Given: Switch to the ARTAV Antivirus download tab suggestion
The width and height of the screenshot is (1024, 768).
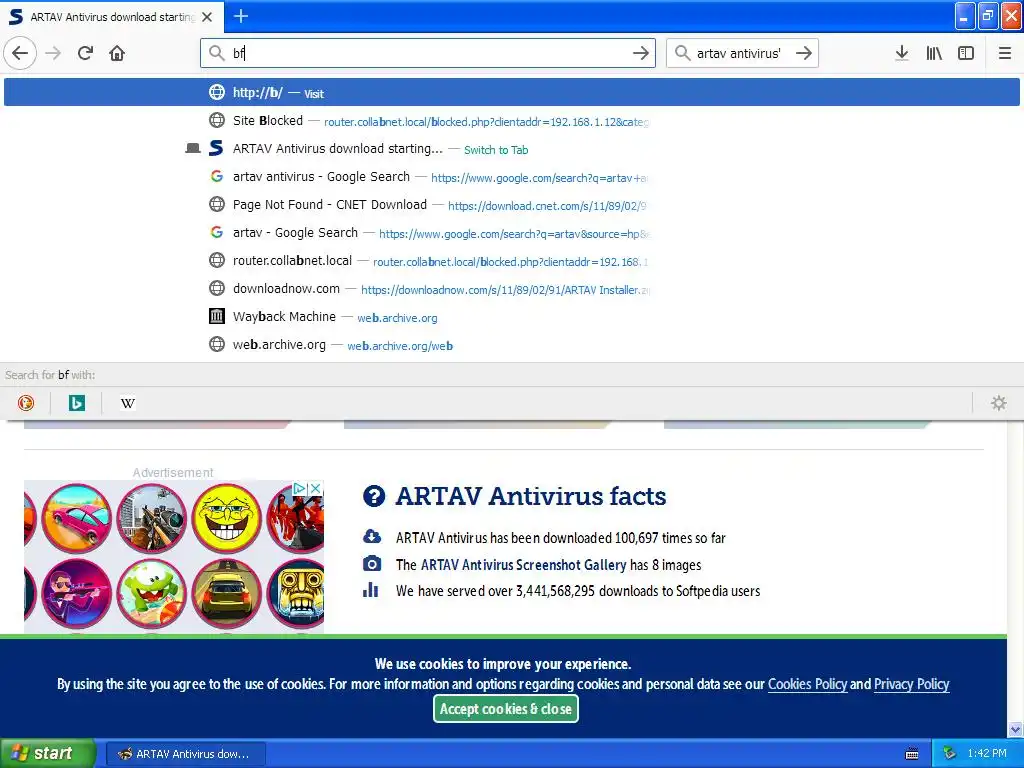Looking at the screenshot, I should point(511,149).
